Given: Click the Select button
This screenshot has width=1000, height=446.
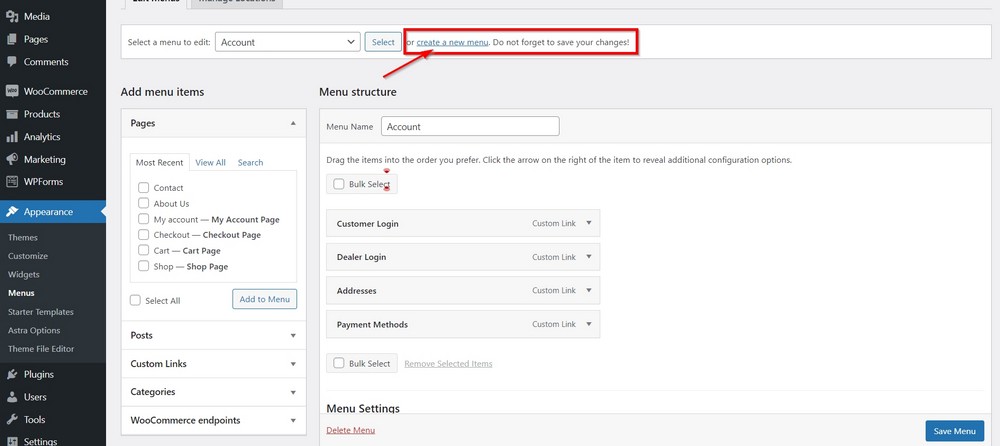Looking at the screenshot, I should point(383,42).
